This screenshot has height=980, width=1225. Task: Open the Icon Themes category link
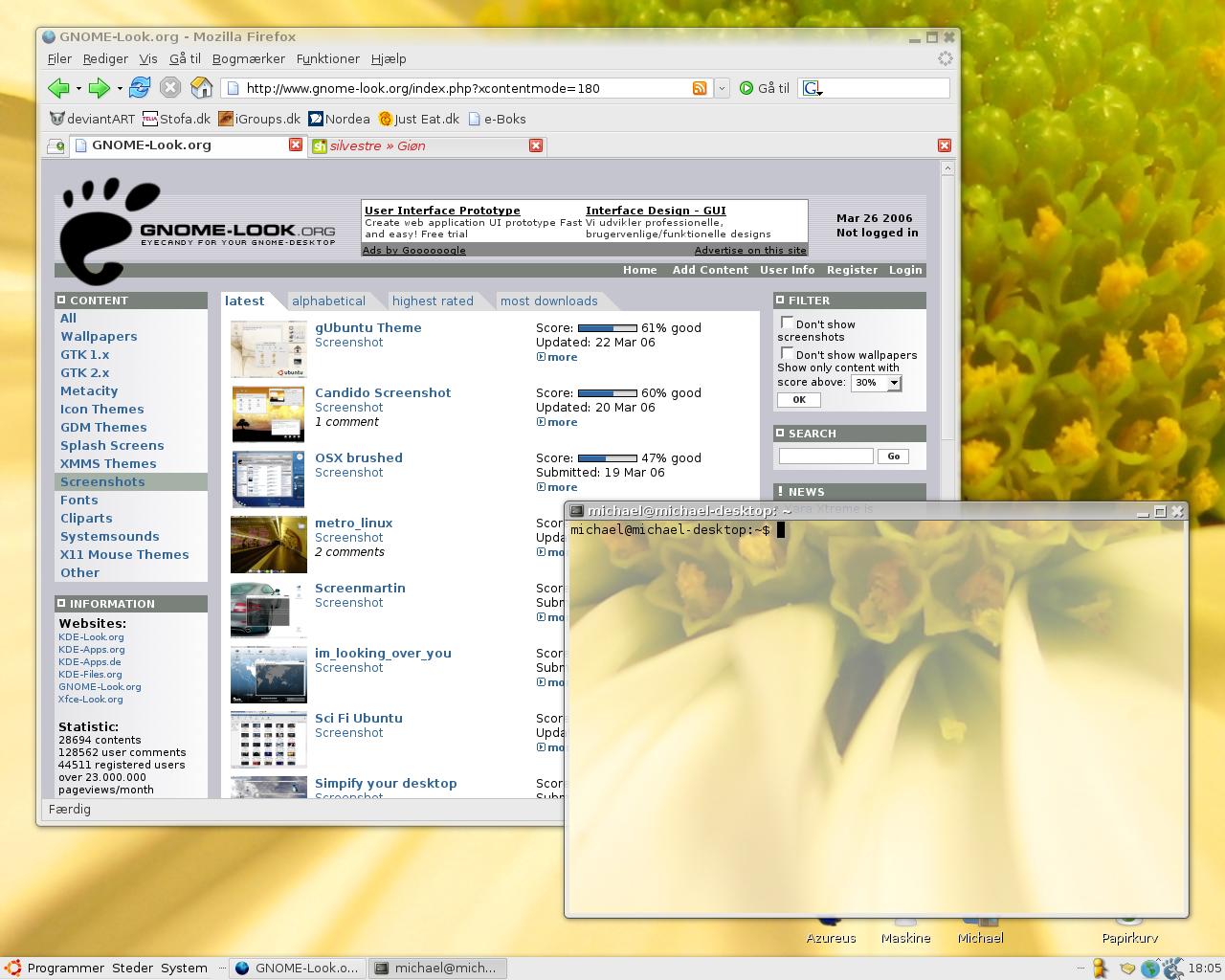[102, 409]
